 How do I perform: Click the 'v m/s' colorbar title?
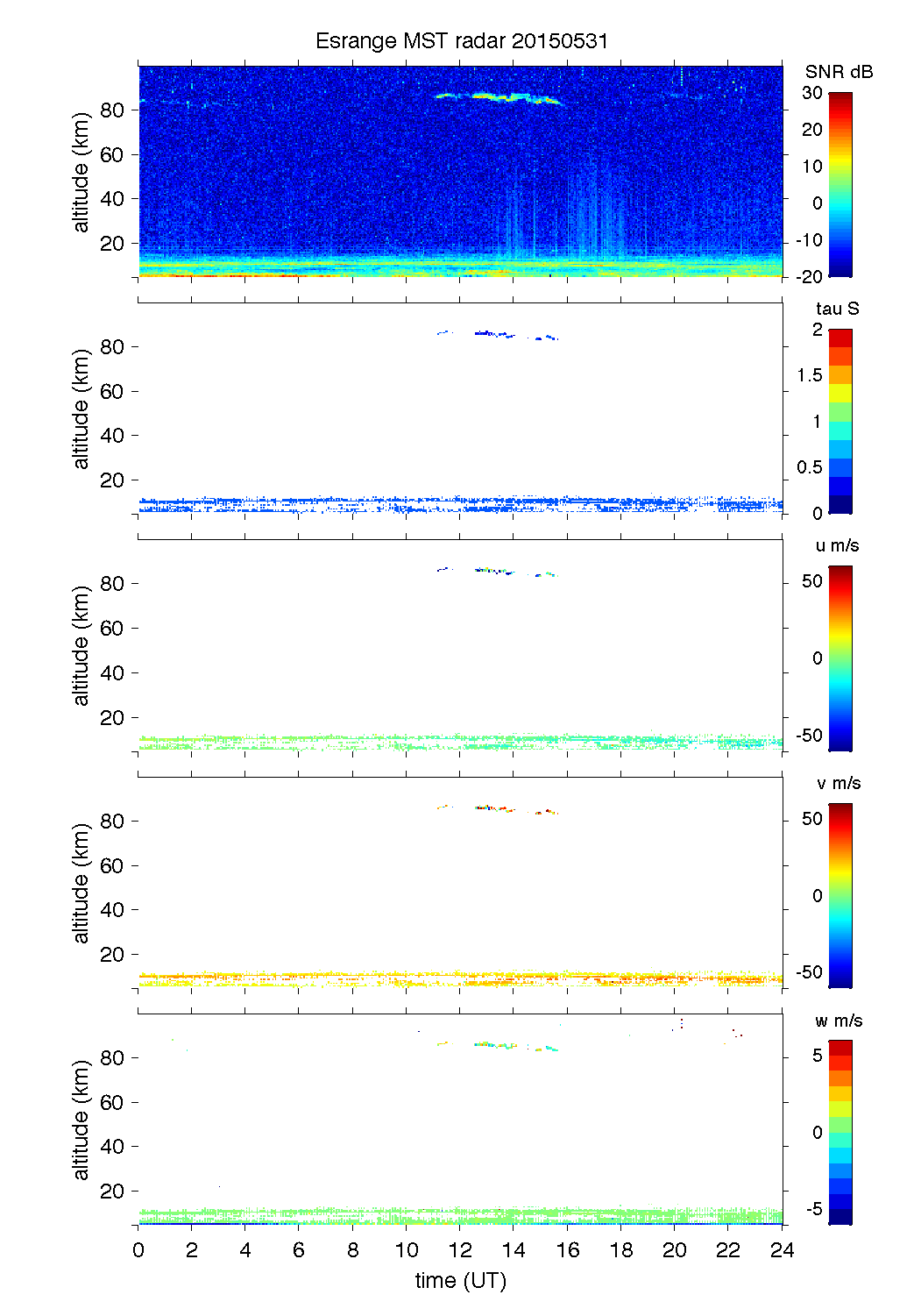(x=838, y=783)
